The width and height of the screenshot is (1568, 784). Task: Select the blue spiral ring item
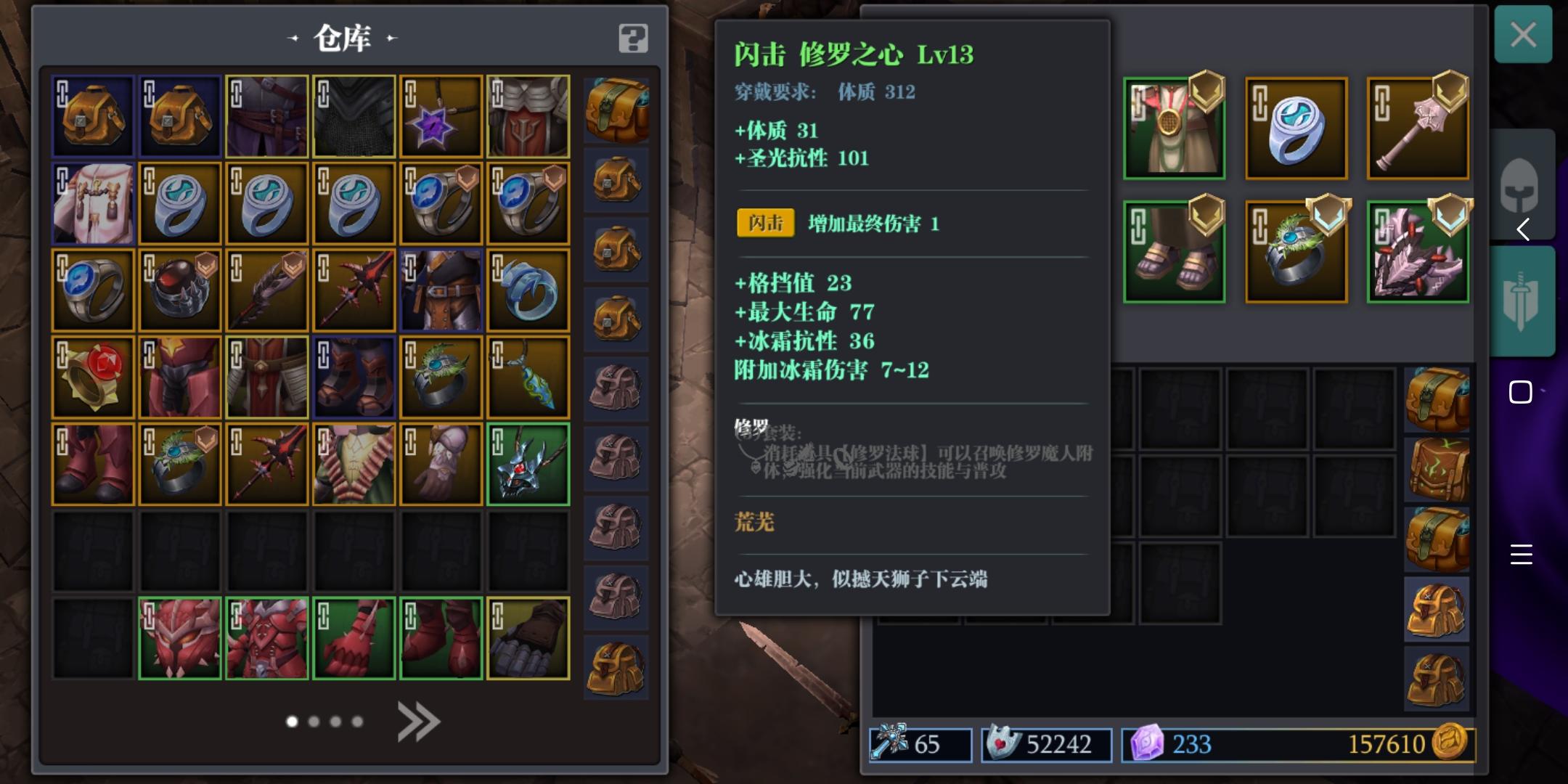528,290
